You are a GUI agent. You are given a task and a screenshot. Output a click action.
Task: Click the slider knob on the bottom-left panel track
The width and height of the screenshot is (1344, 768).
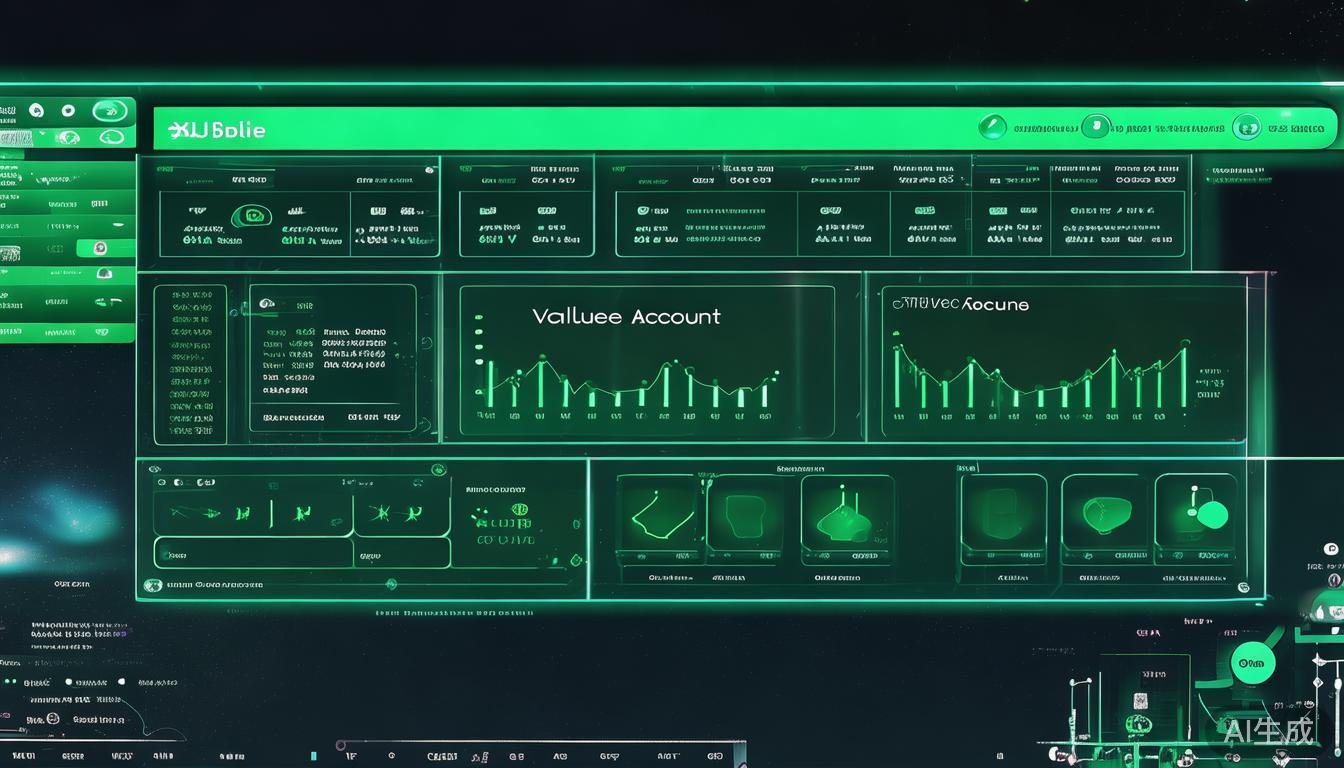tap(391, 584)
